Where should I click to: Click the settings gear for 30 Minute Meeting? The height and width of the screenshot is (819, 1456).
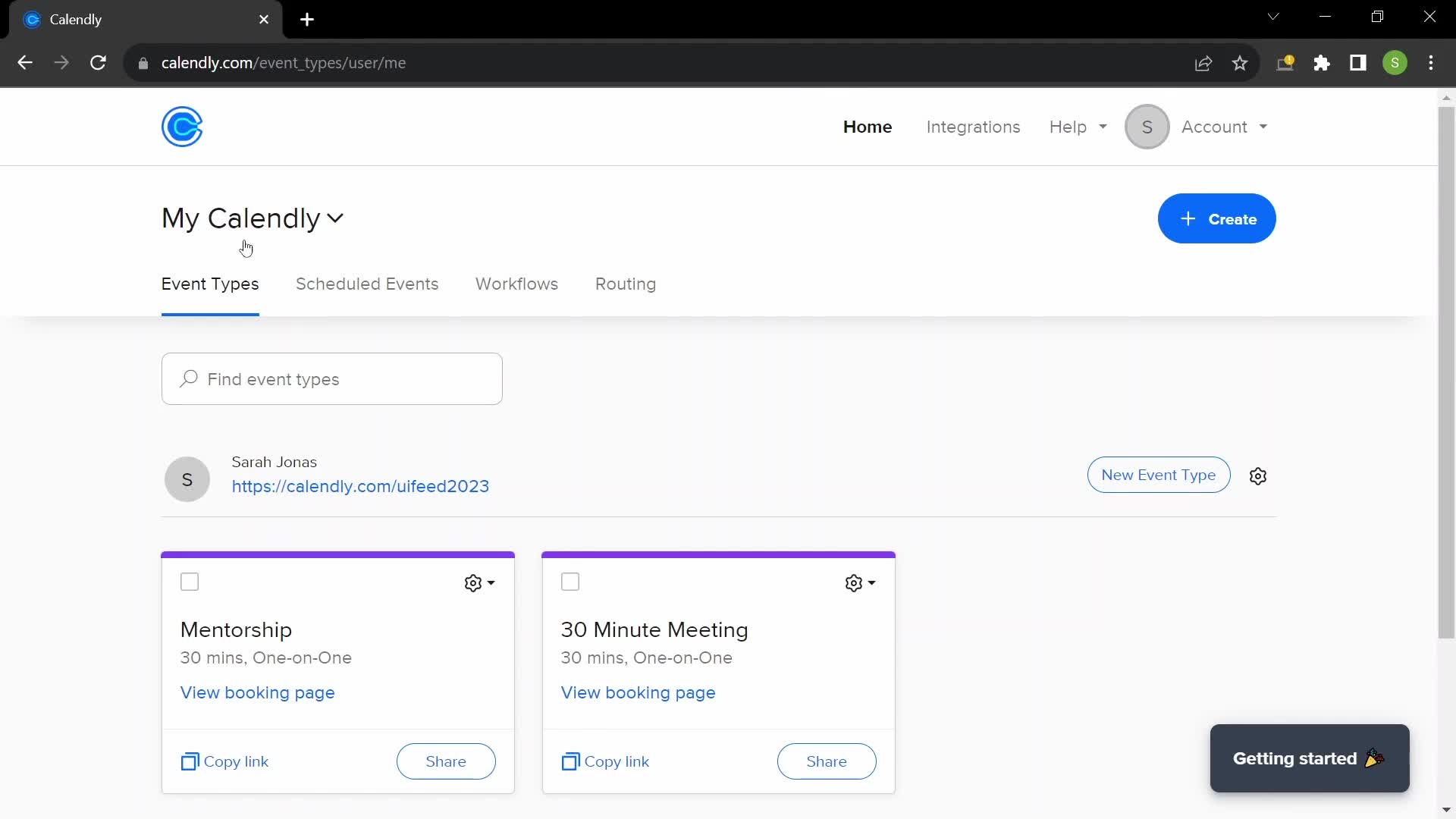pos(854,583)
